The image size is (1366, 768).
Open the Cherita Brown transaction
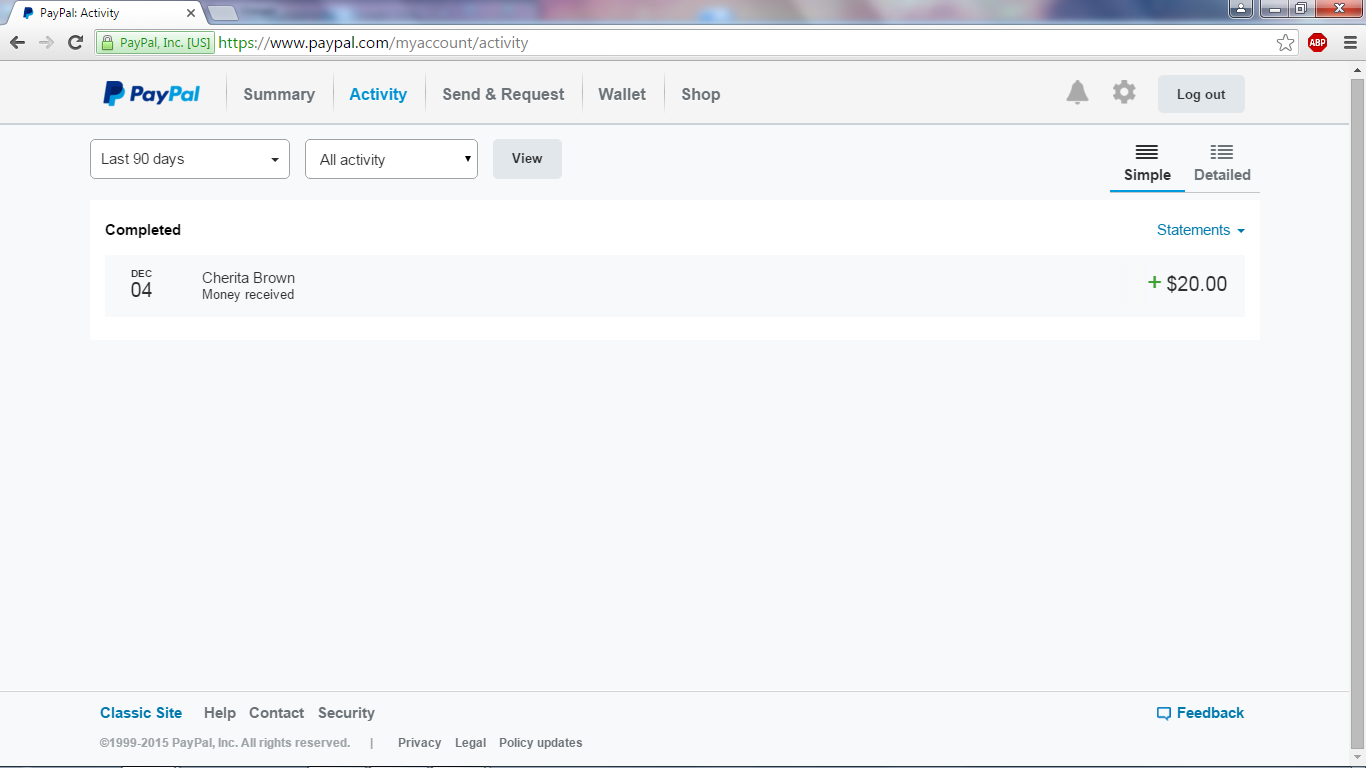click(x=675, y=286)
